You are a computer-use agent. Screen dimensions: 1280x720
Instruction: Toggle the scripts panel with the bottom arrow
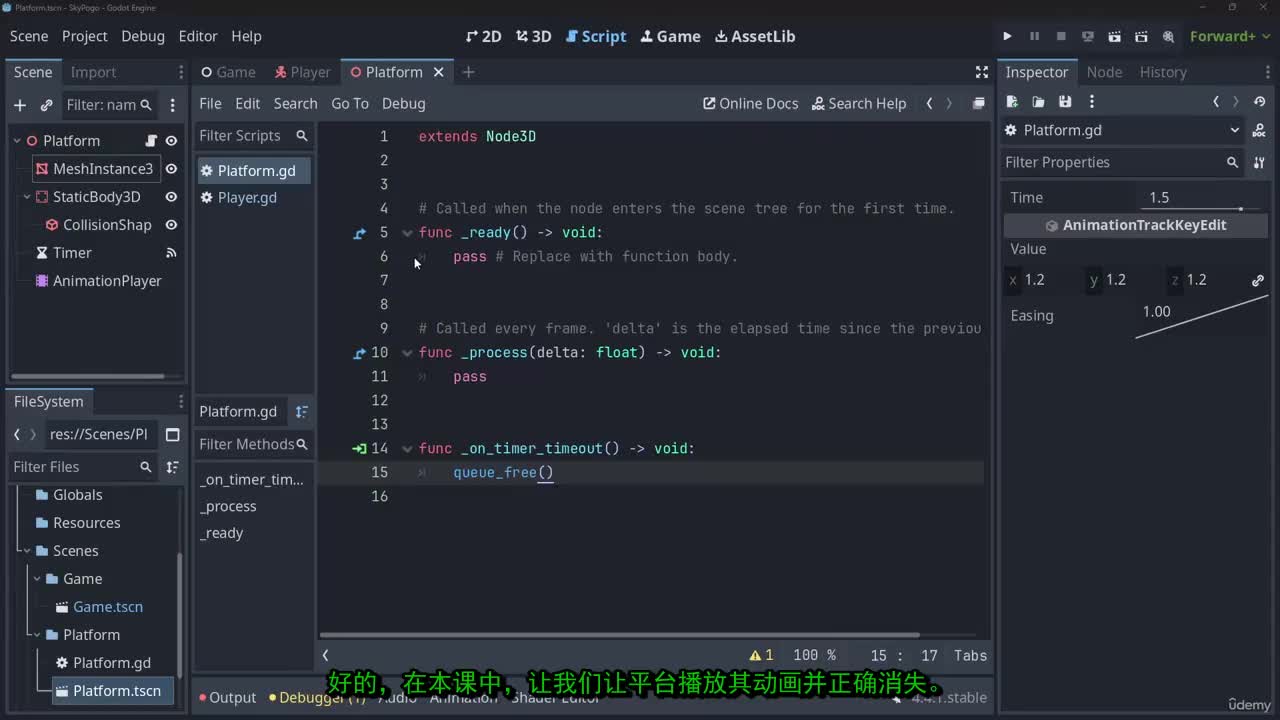(325, 656)
